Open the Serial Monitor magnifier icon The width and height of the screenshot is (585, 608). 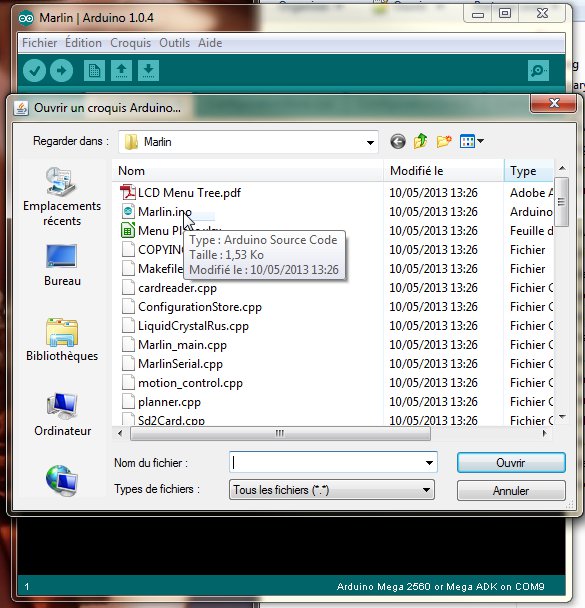(x=538, y=71)
